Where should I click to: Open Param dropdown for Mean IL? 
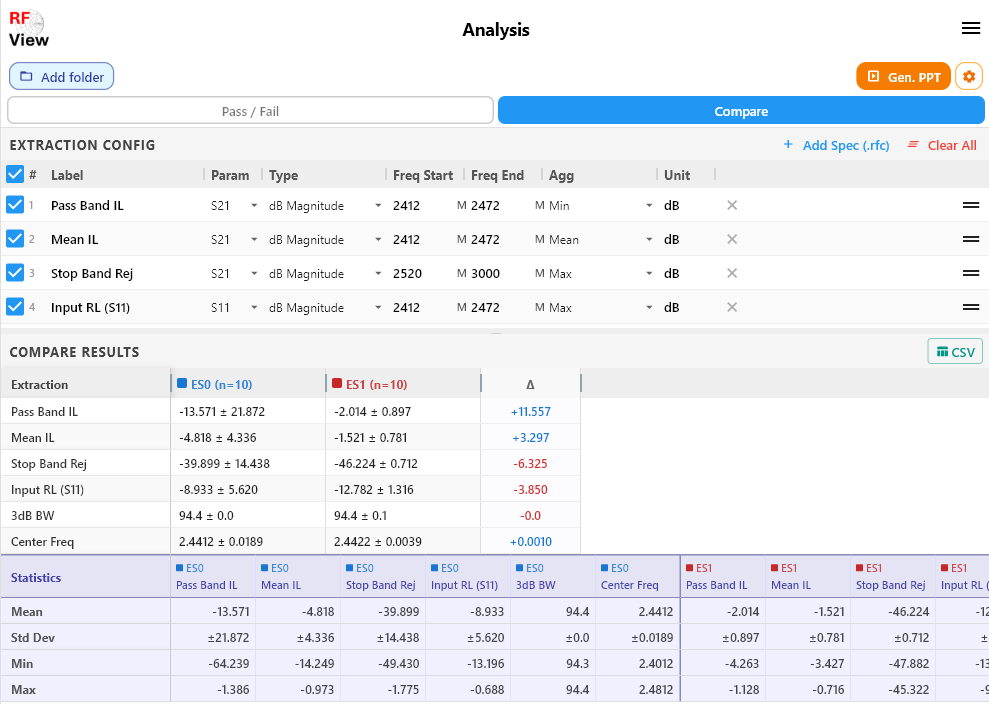234,240
